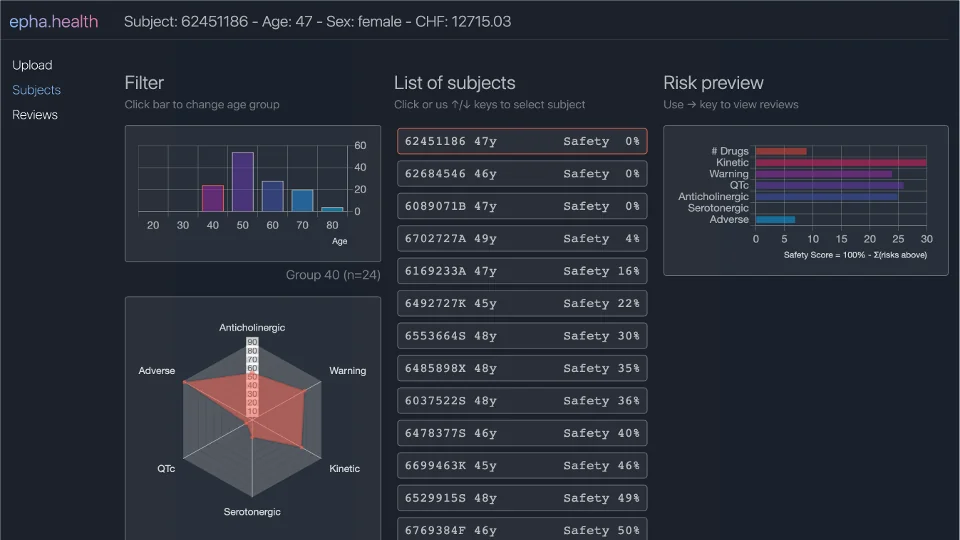This screenshot has height=540, width=960.
Task: Click 'Use → key to view reviews' hint
Action: 730,105
